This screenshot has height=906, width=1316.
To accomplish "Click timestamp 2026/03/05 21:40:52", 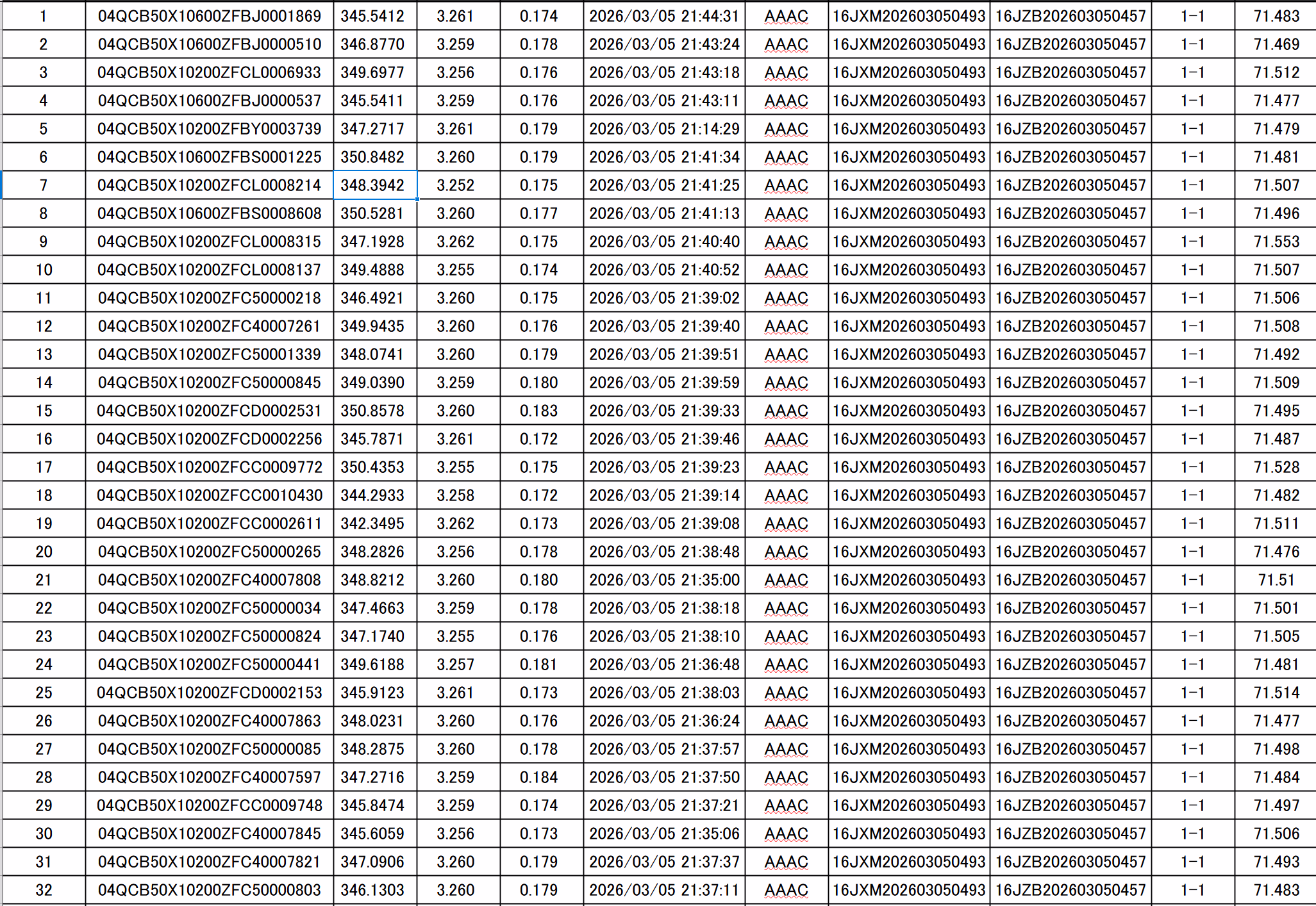I will (664, 270).
